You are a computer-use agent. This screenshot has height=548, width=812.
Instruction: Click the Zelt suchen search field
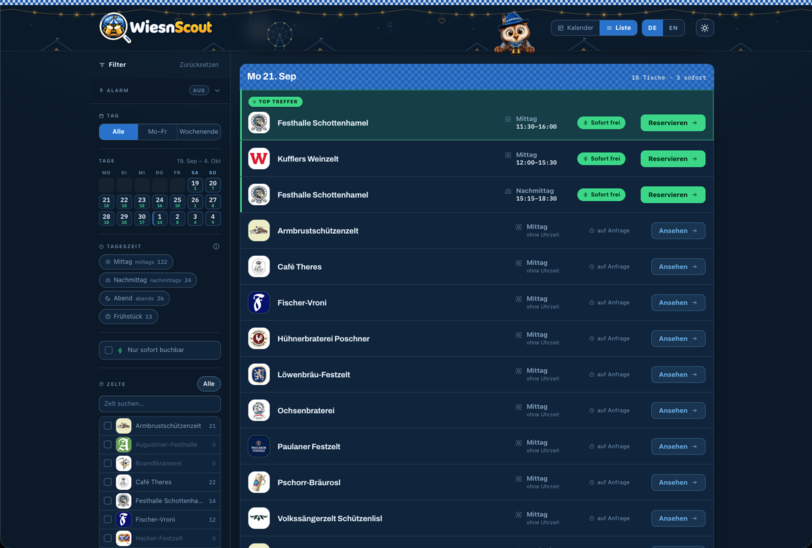160,403
